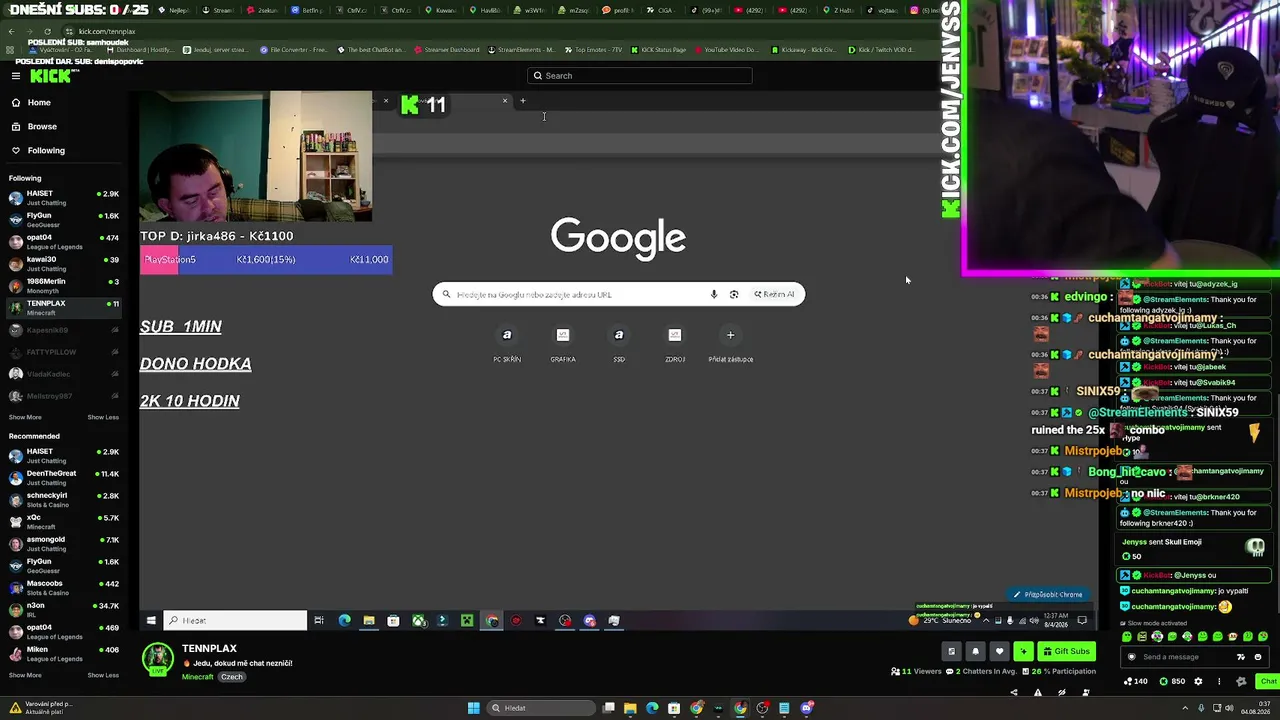Click the Režim AI button
The width and height of the screenshot is (1280, 720).
(x=775, y=294)
